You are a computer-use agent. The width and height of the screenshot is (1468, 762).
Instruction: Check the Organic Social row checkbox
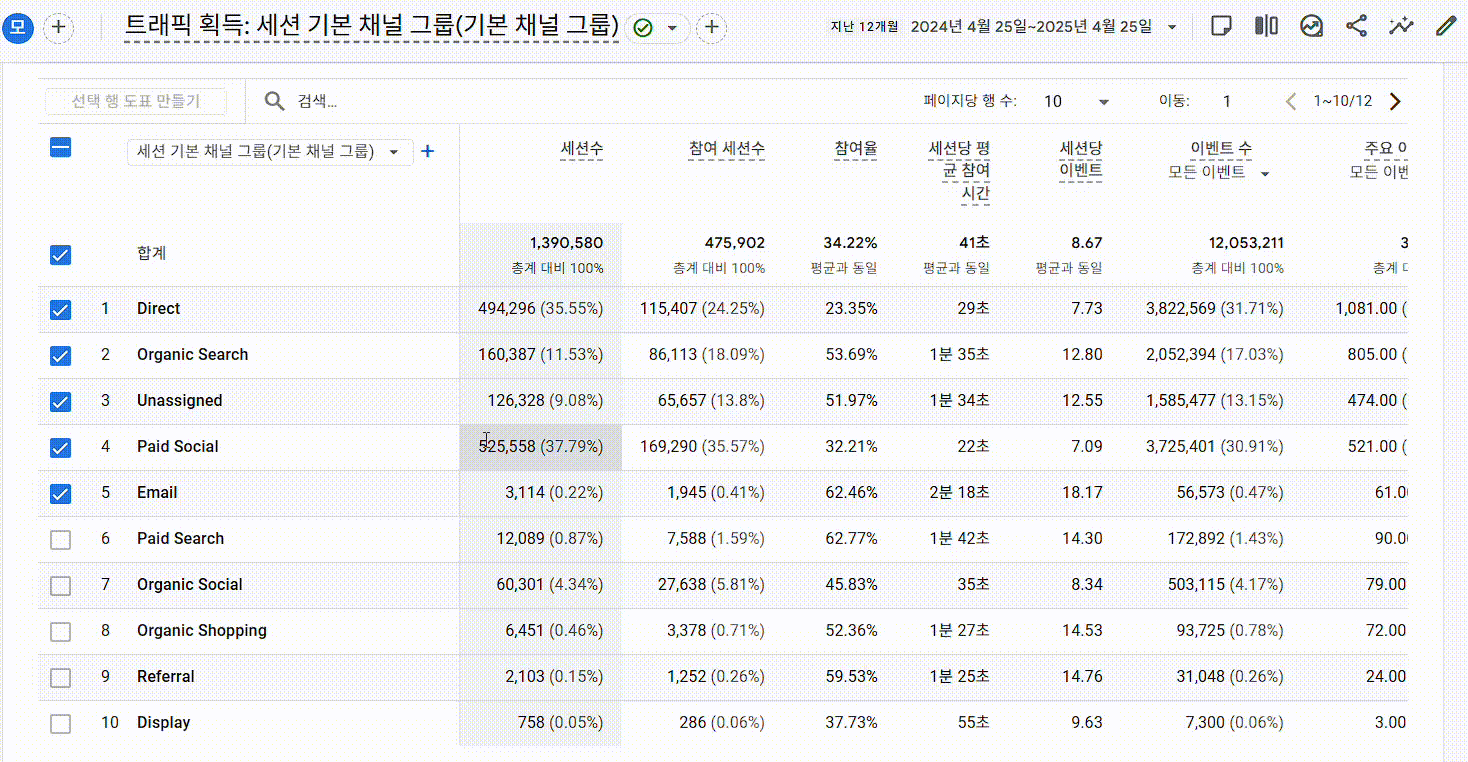60,585
